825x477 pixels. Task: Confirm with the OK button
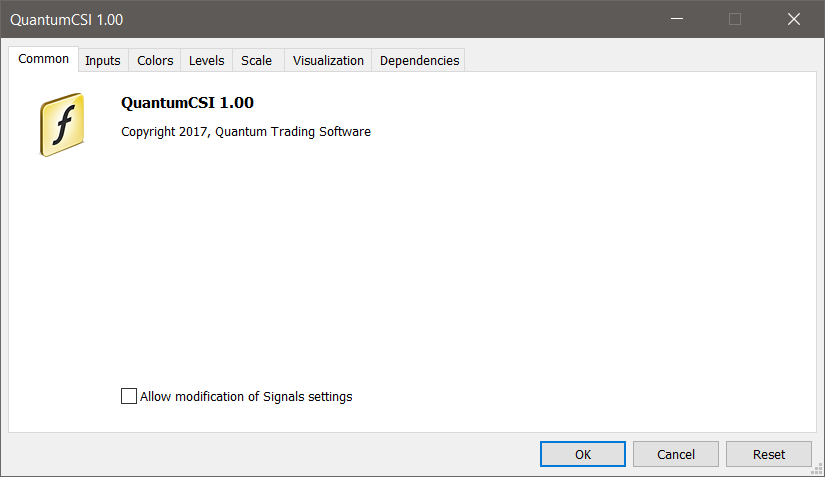pyautogui.click(x=583, y=454)
